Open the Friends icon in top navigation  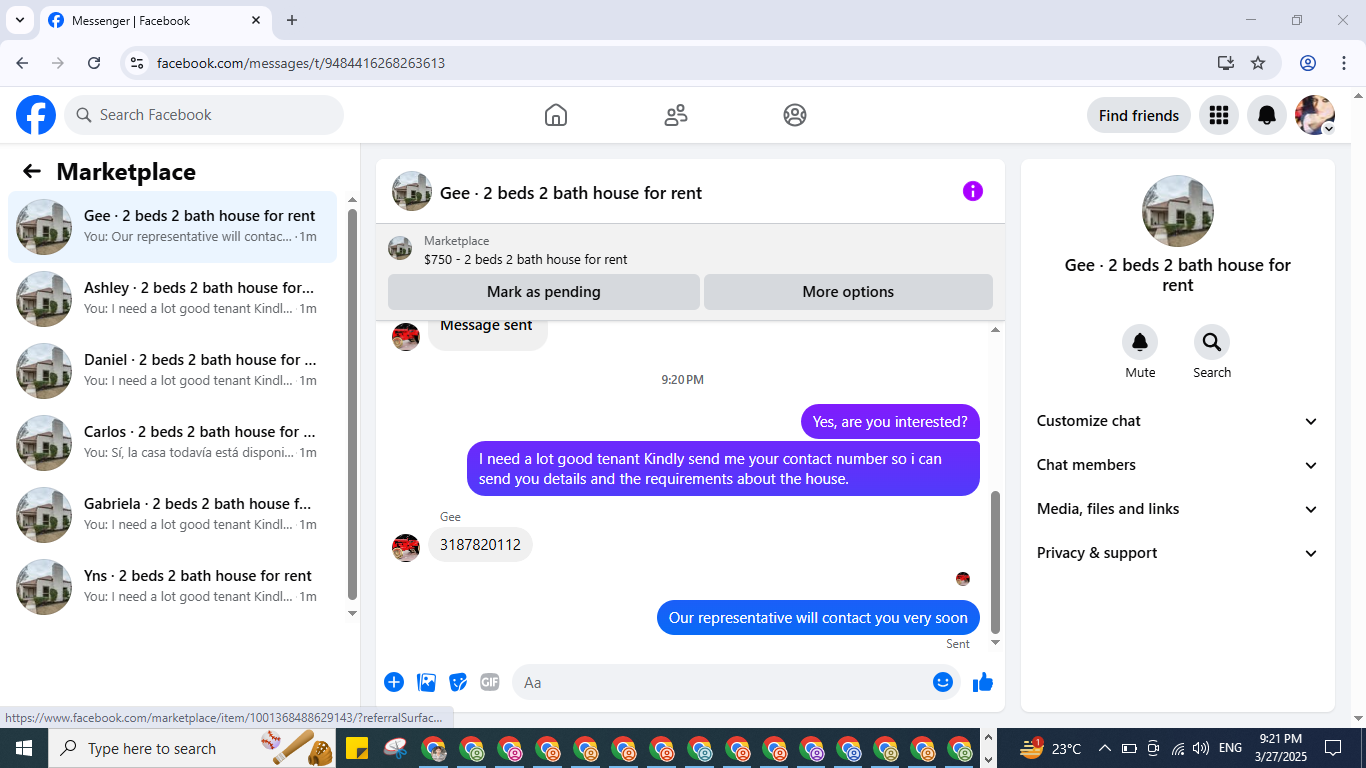click(676, 115)
